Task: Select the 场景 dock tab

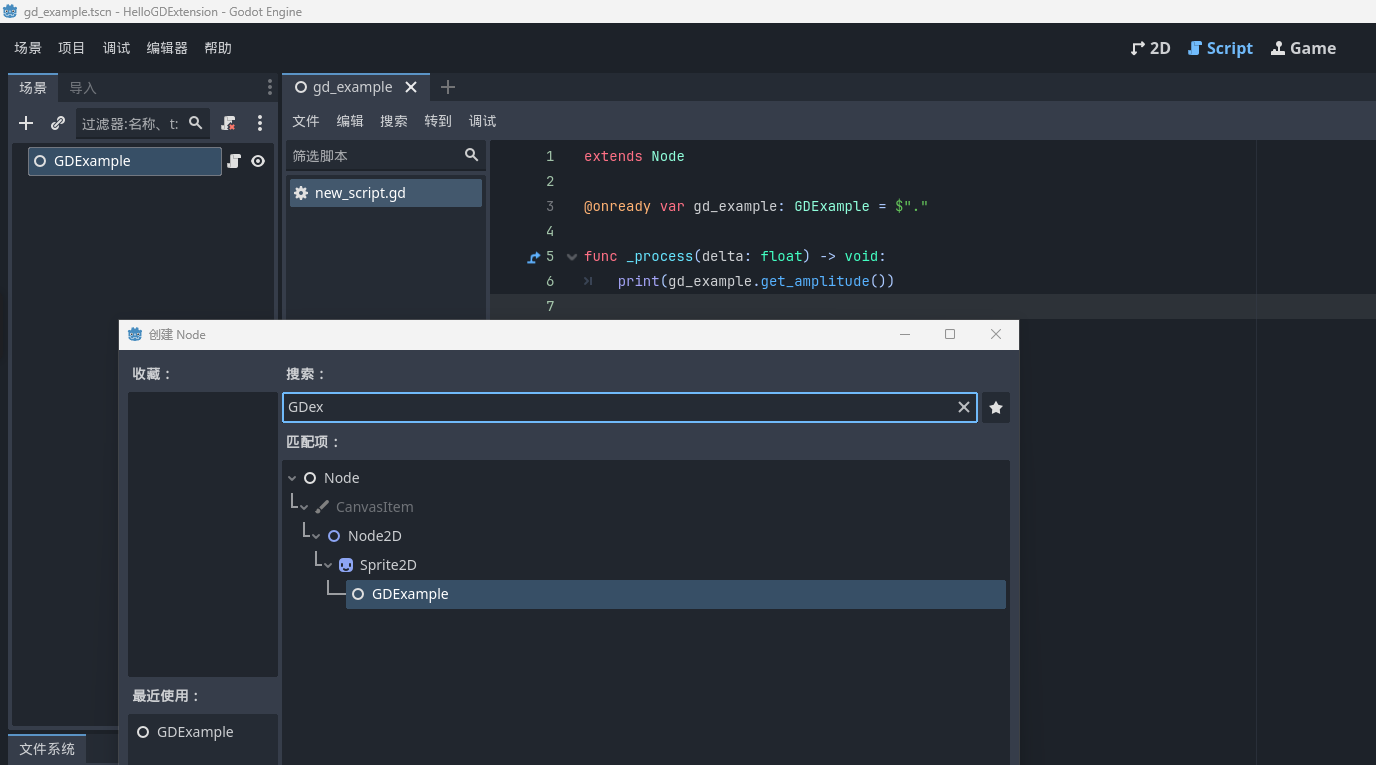Action: tap(33, 88)
